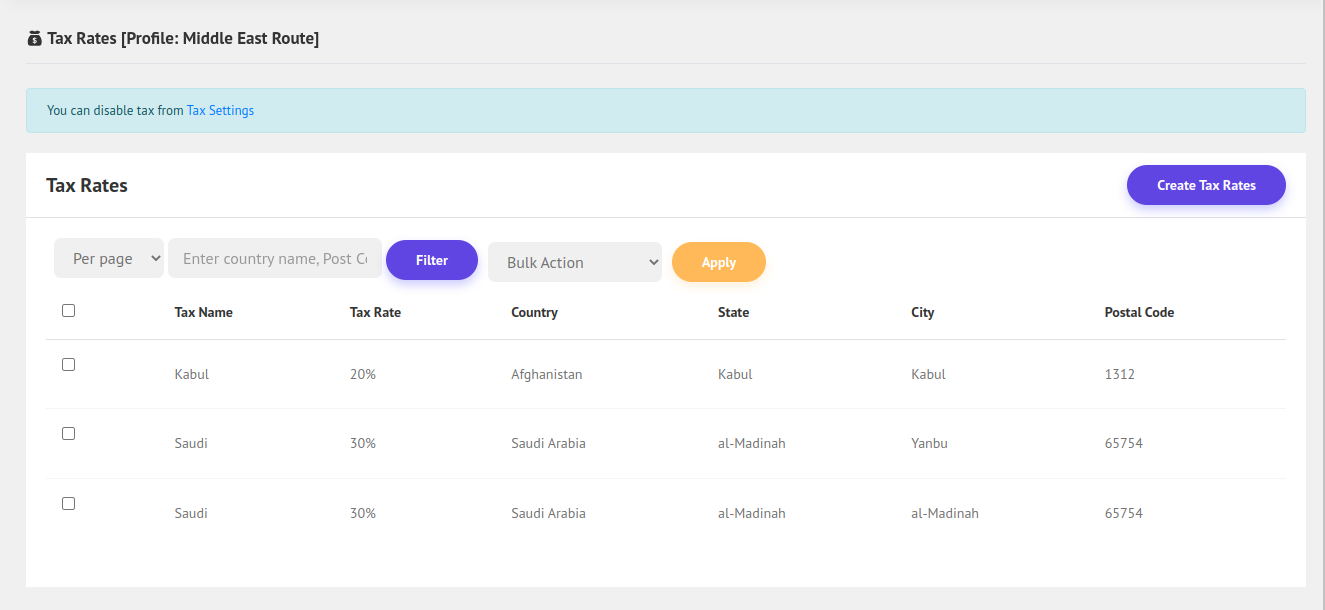Expand the Bulk Action dropdown
The width and height of the screenshot is (1325, 610).
575,262
